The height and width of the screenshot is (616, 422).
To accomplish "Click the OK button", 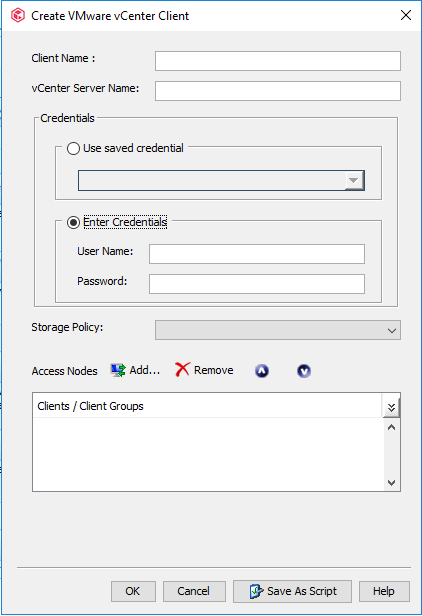I will tap(133, 591).
